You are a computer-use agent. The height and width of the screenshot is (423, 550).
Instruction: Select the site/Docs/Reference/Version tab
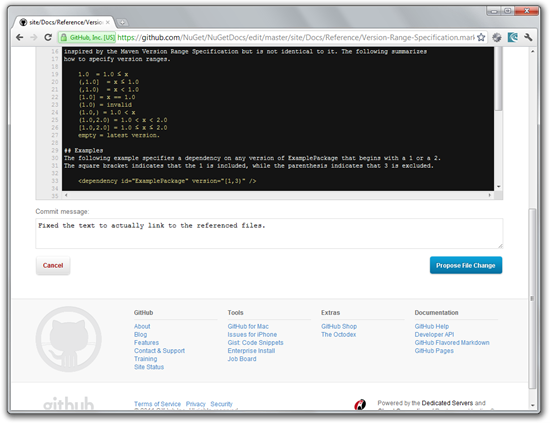click(65, 22)
